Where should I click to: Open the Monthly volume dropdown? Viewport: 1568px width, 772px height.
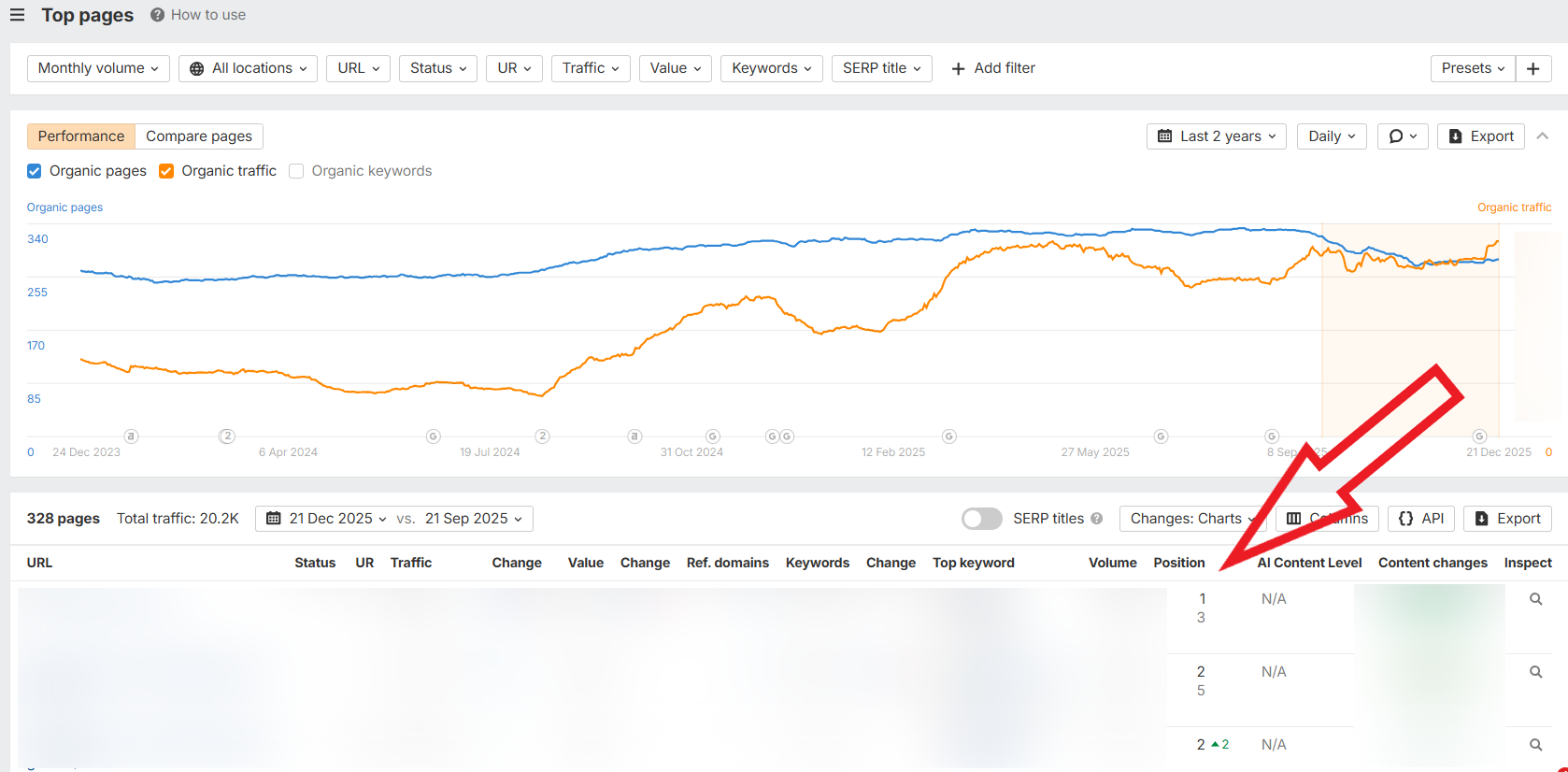point(98,68)
